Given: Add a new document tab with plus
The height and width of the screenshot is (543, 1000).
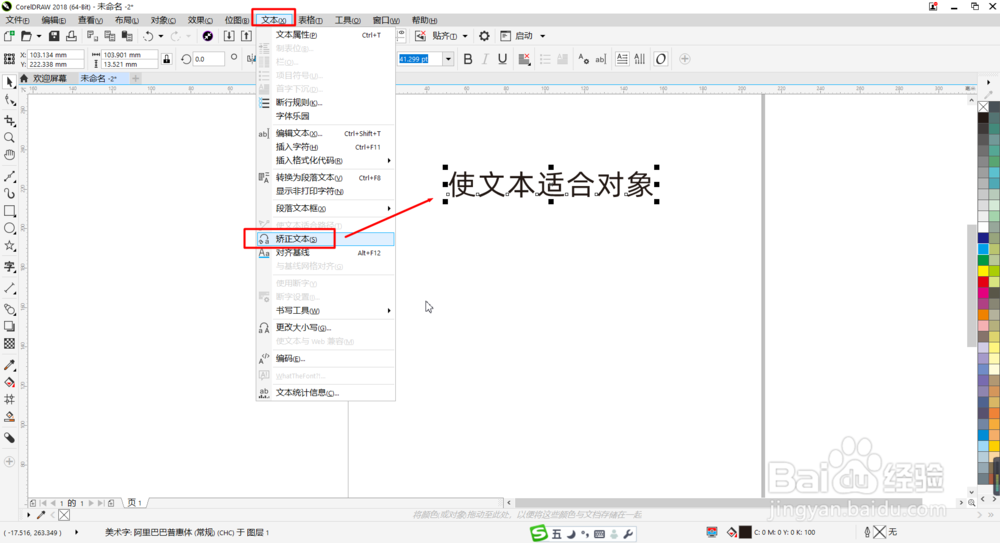Looking at the screenshot, I should (x=135, y=78).
